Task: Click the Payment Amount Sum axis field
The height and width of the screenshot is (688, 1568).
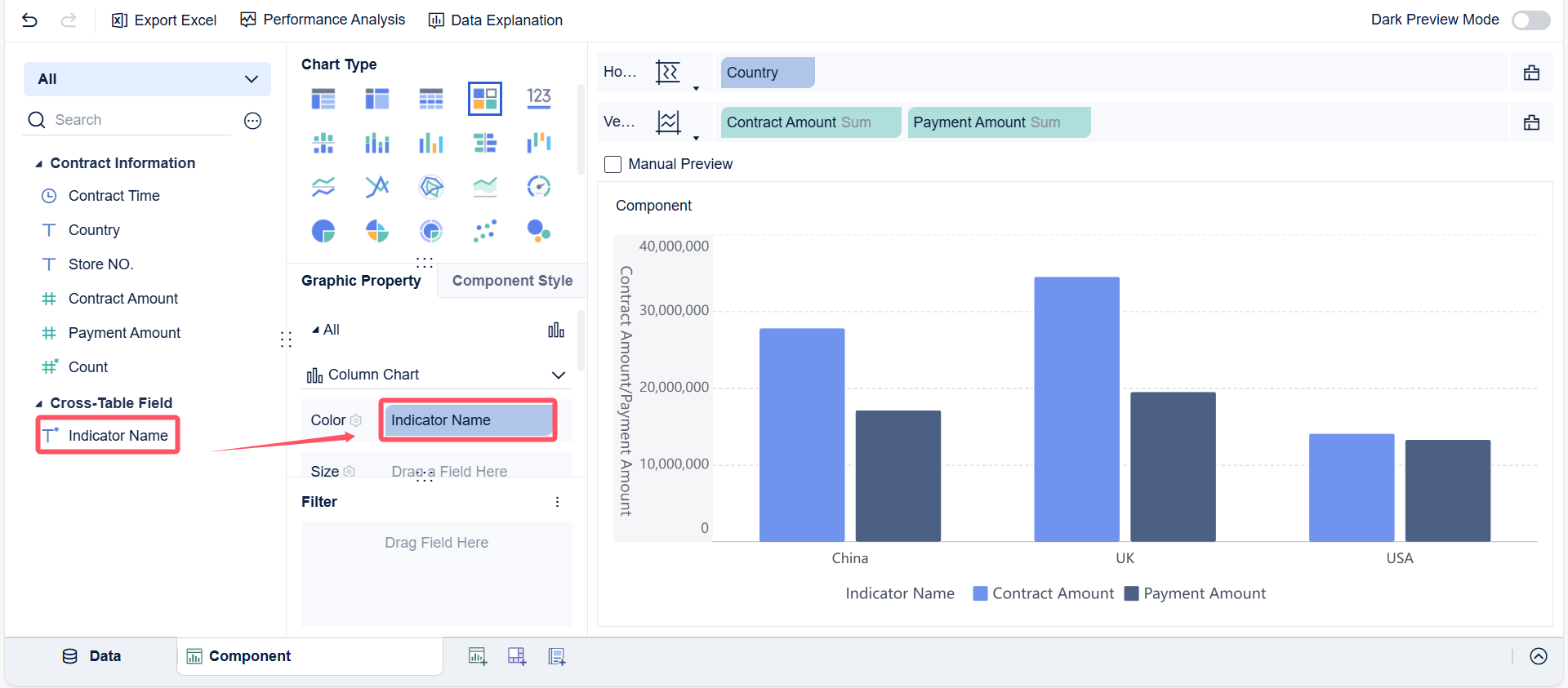Action: [x=999, y=122]
